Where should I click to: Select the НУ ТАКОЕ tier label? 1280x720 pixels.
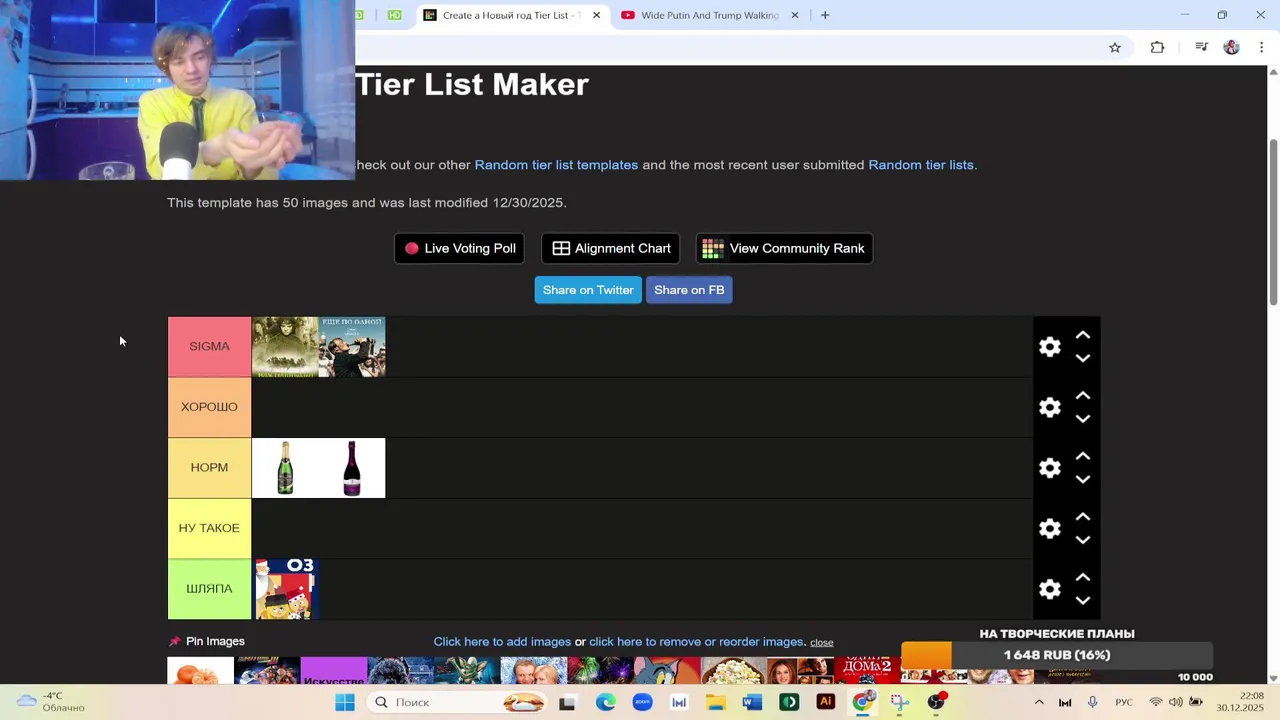(209, 528)
